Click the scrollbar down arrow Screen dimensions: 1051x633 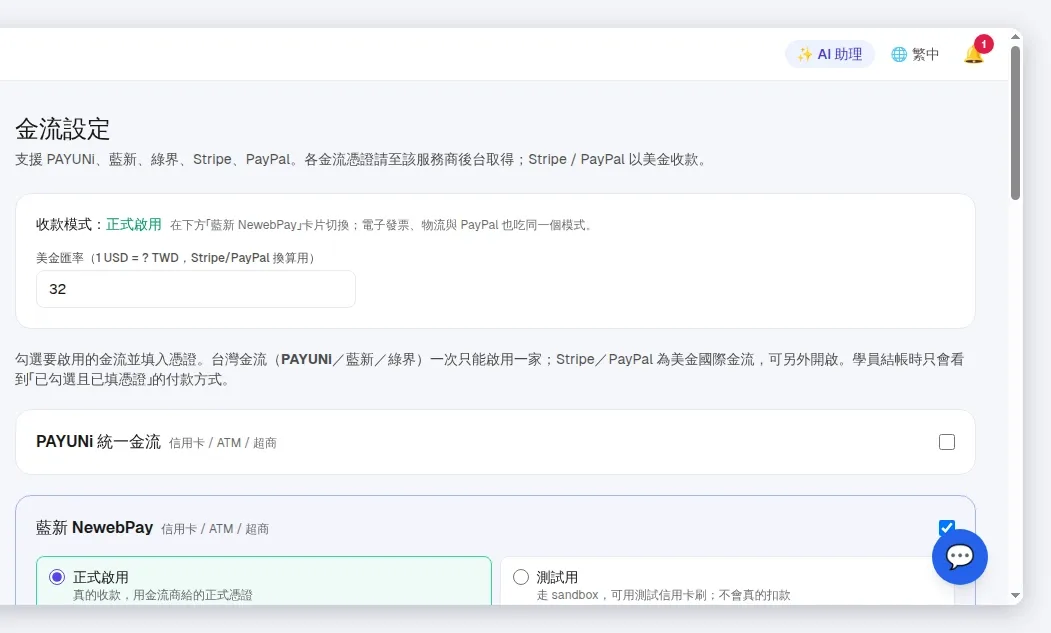click(x=1015, y=595)
